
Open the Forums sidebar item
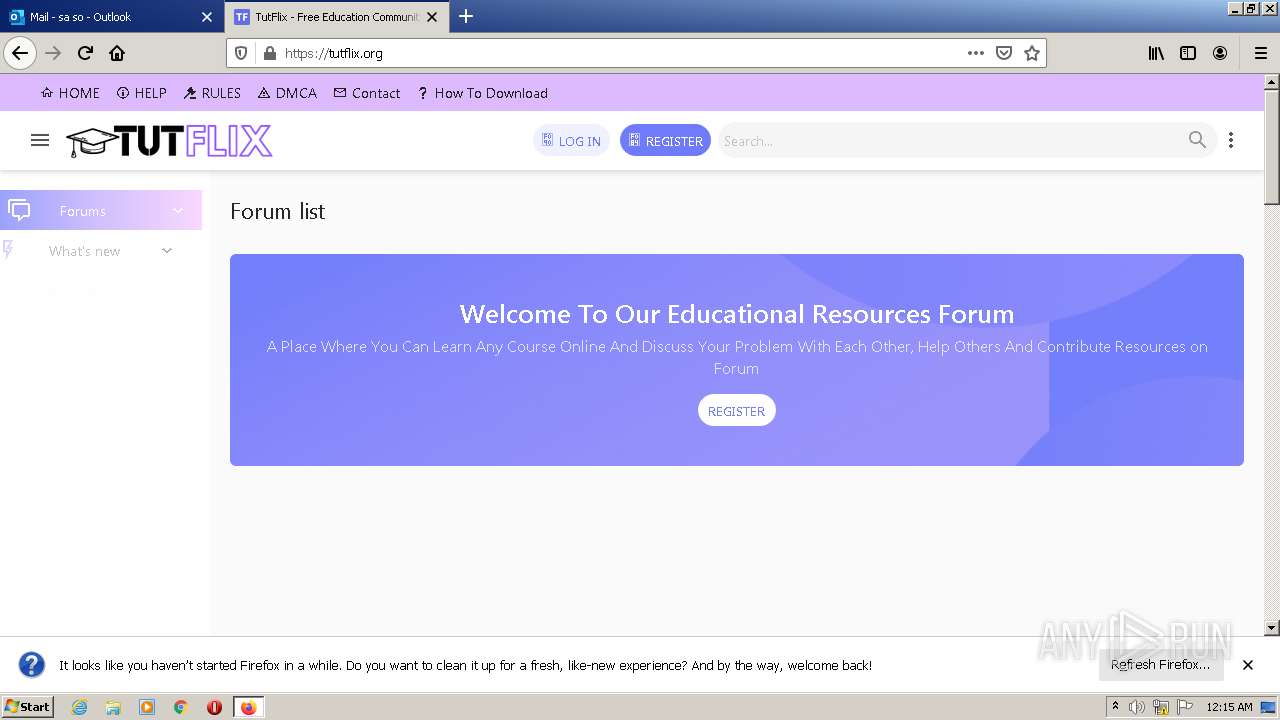pos(101,211)
